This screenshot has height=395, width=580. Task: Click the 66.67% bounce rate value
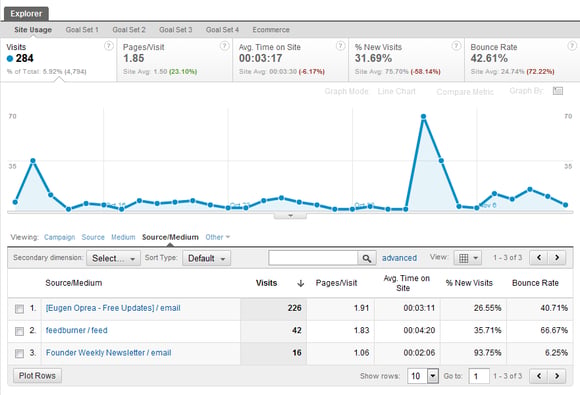(554, 330)
